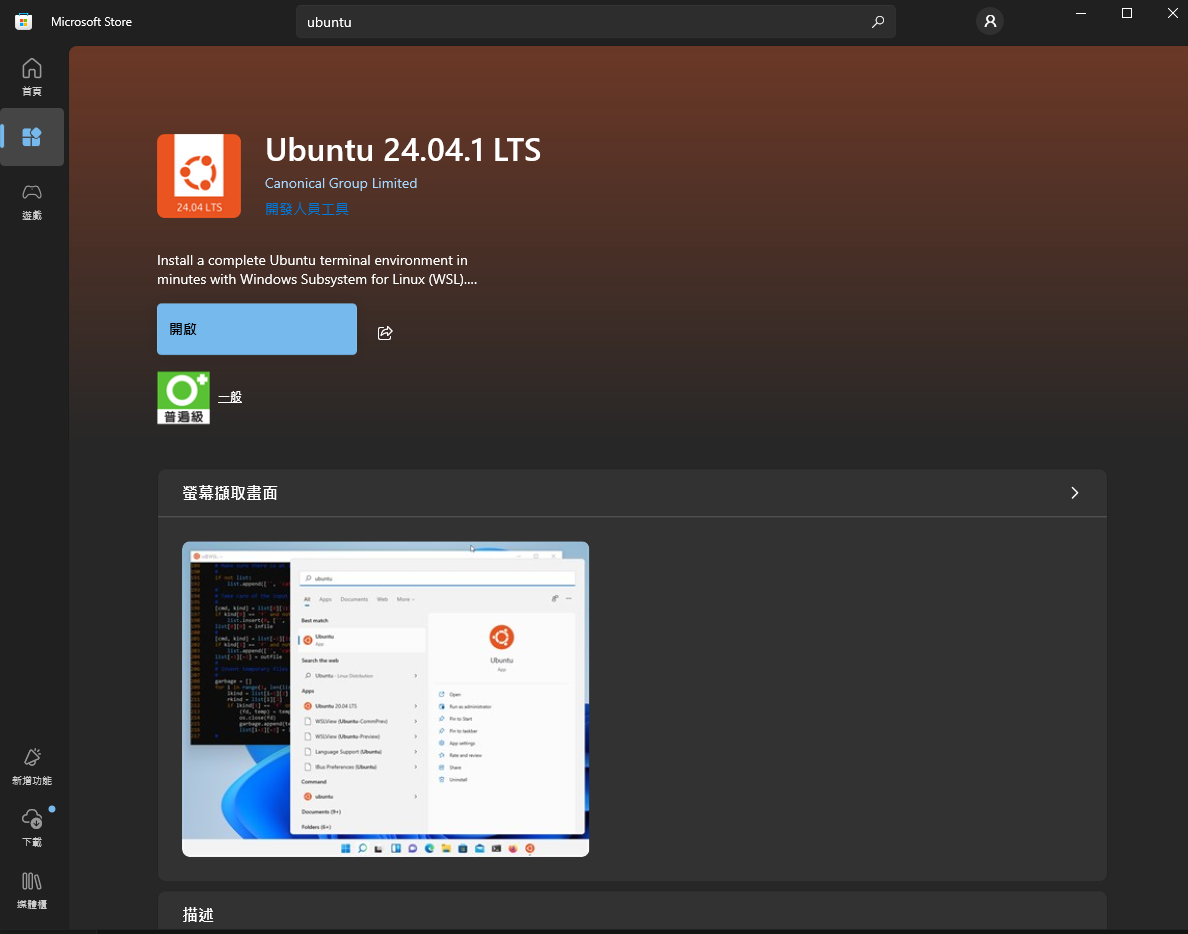The width and height of the screenshot is (1188, 934).
Task: Open the user account profile icon
Action: point(989,21)
